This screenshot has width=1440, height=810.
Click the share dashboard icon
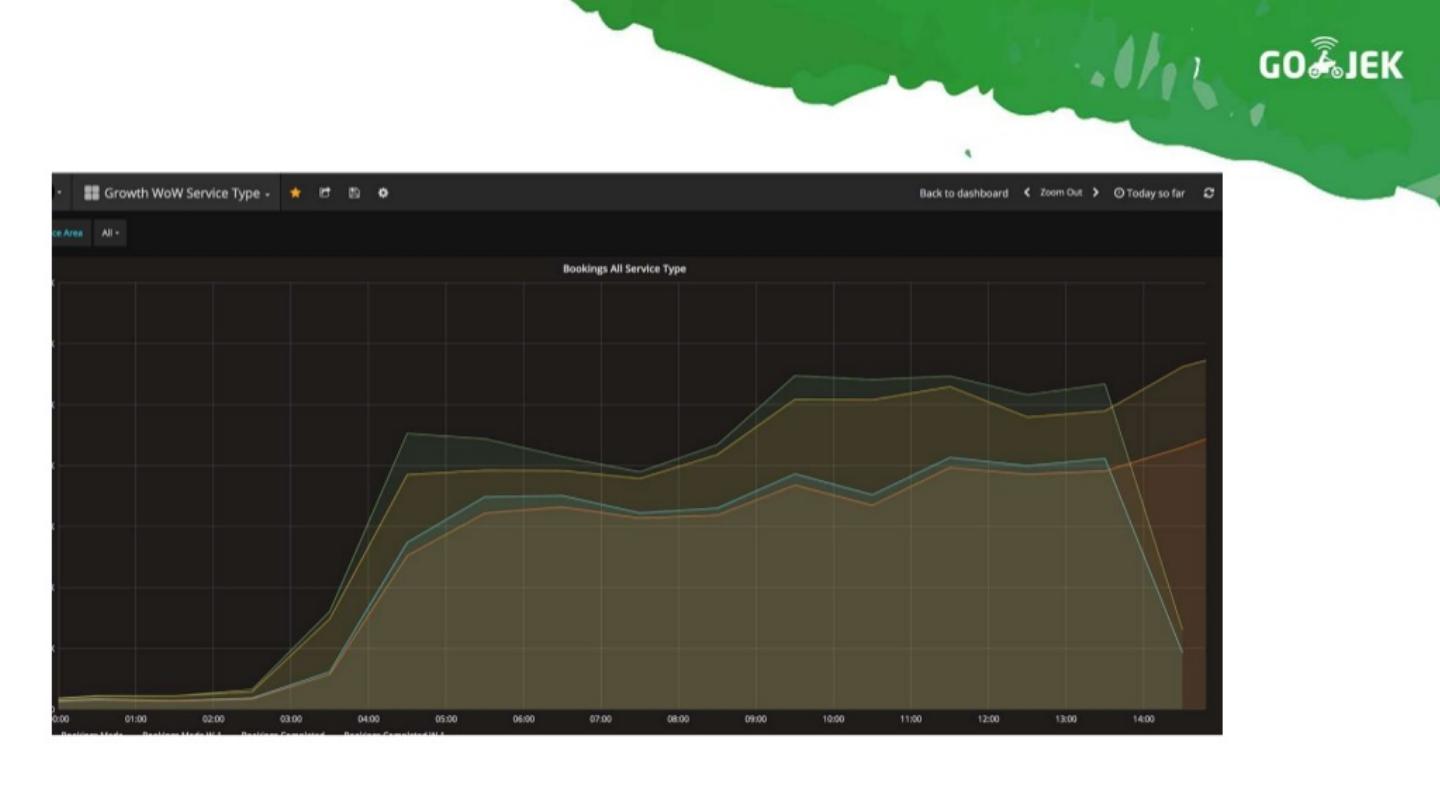[x=325, y=193]
